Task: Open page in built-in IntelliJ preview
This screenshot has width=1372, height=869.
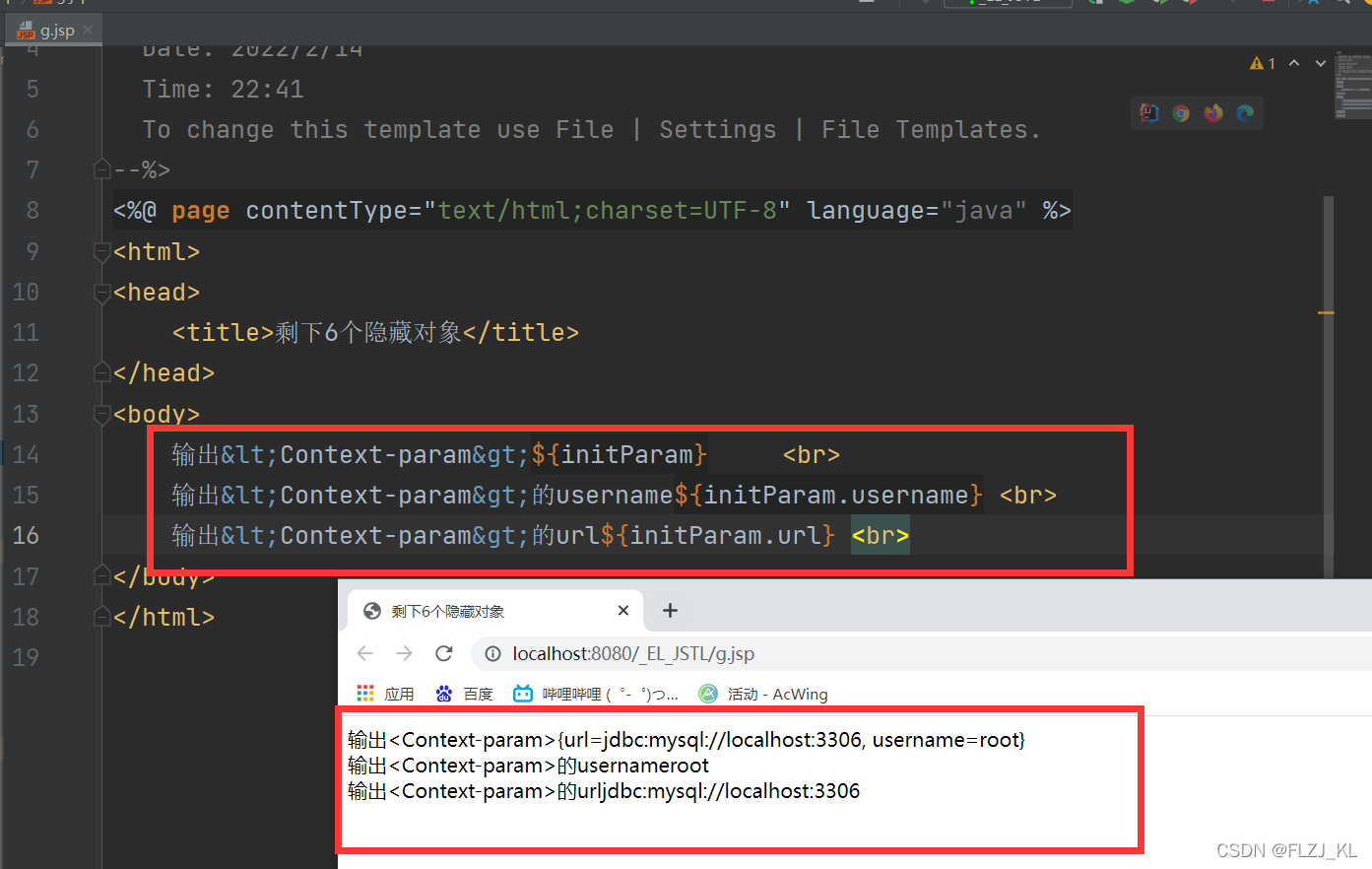Action: pyautogui.click(x=1149, y=113)
